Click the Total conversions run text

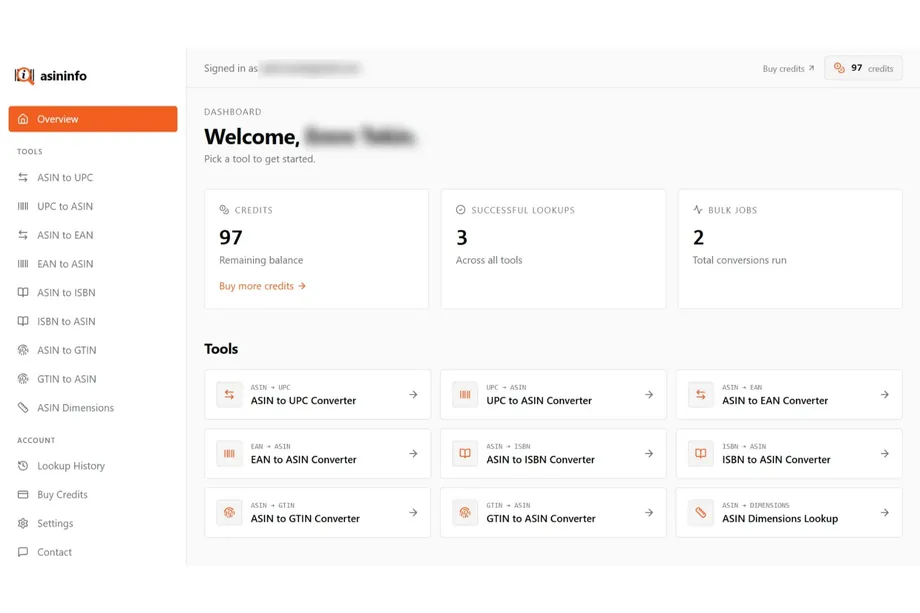coord(739,260)
